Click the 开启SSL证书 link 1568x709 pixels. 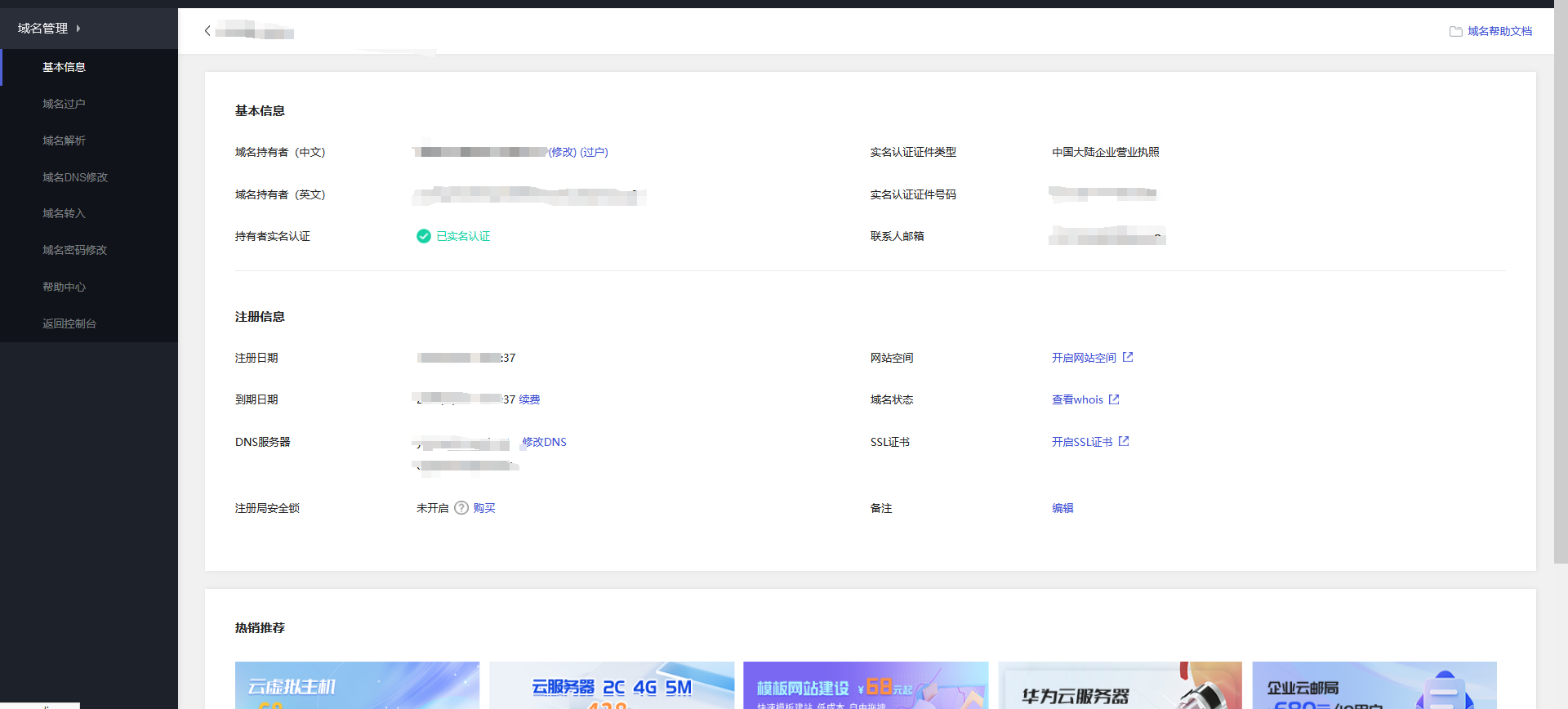[1082, 442]
